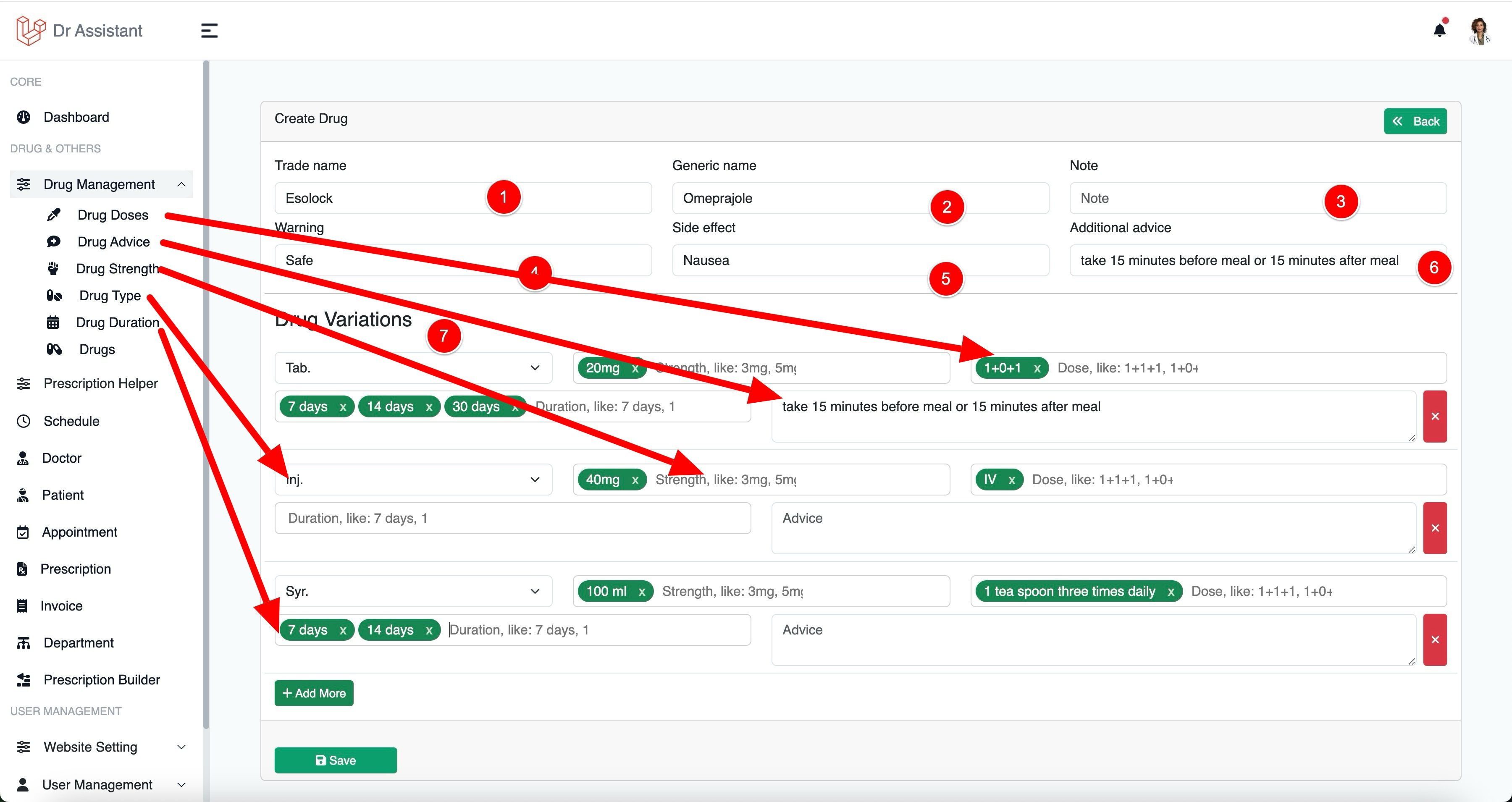1512x802 pixels.
Task: Toggle sidebar with the hamburger icon
Action: tap(209, 31)
